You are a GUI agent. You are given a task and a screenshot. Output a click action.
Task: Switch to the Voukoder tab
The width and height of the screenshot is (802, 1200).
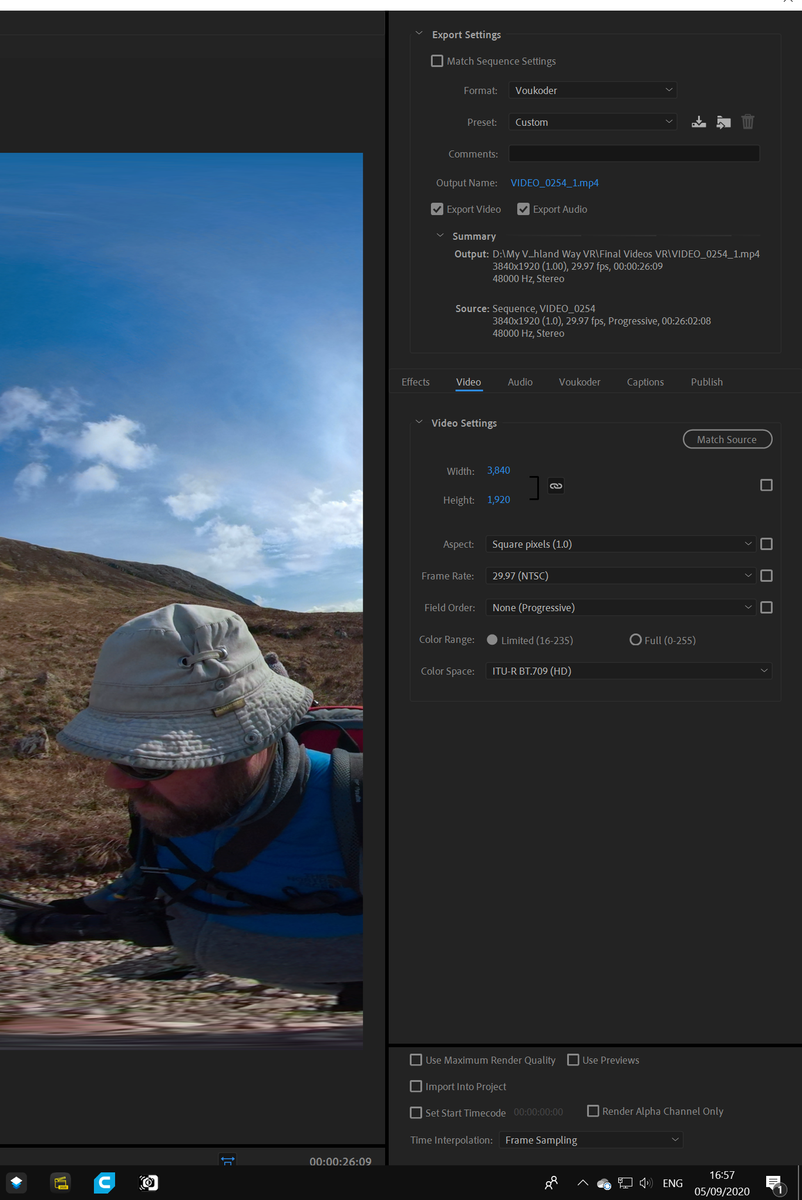pyautogui.click(x=579, y=382)
